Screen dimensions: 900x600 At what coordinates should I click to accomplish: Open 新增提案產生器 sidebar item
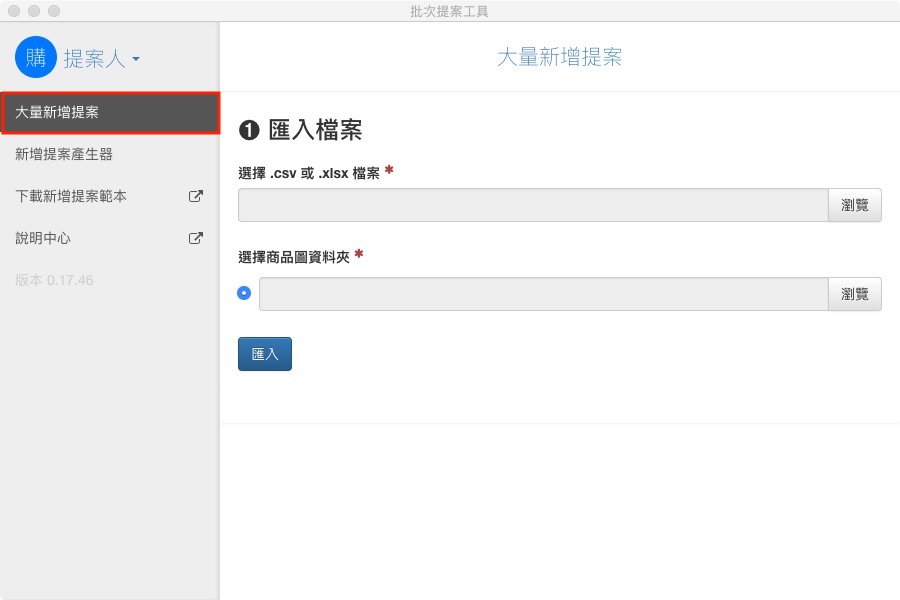[110, 154]
